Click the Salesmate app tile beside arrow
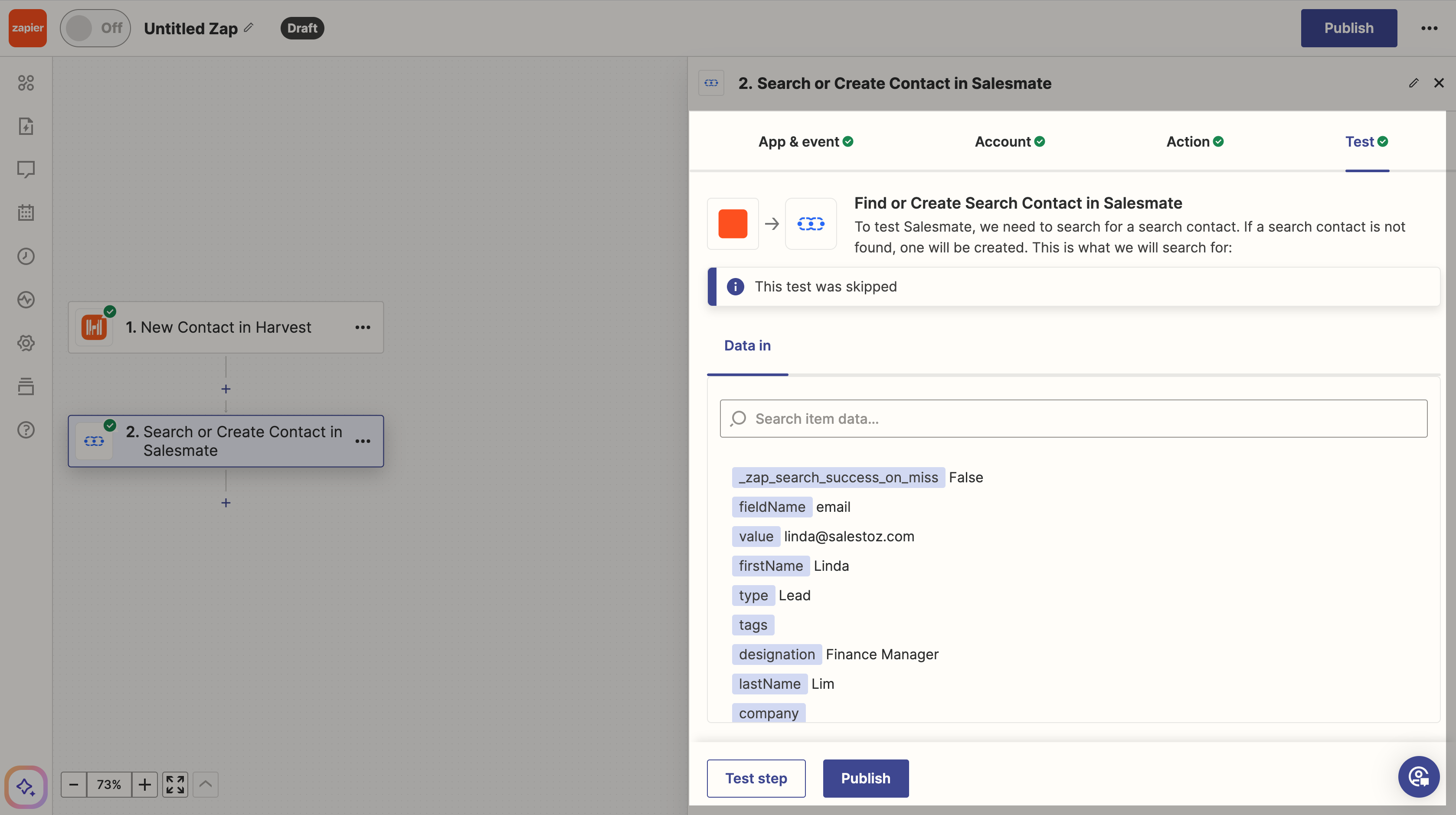This screenshot has height=815, width=1456. click(x=811, y=224)
